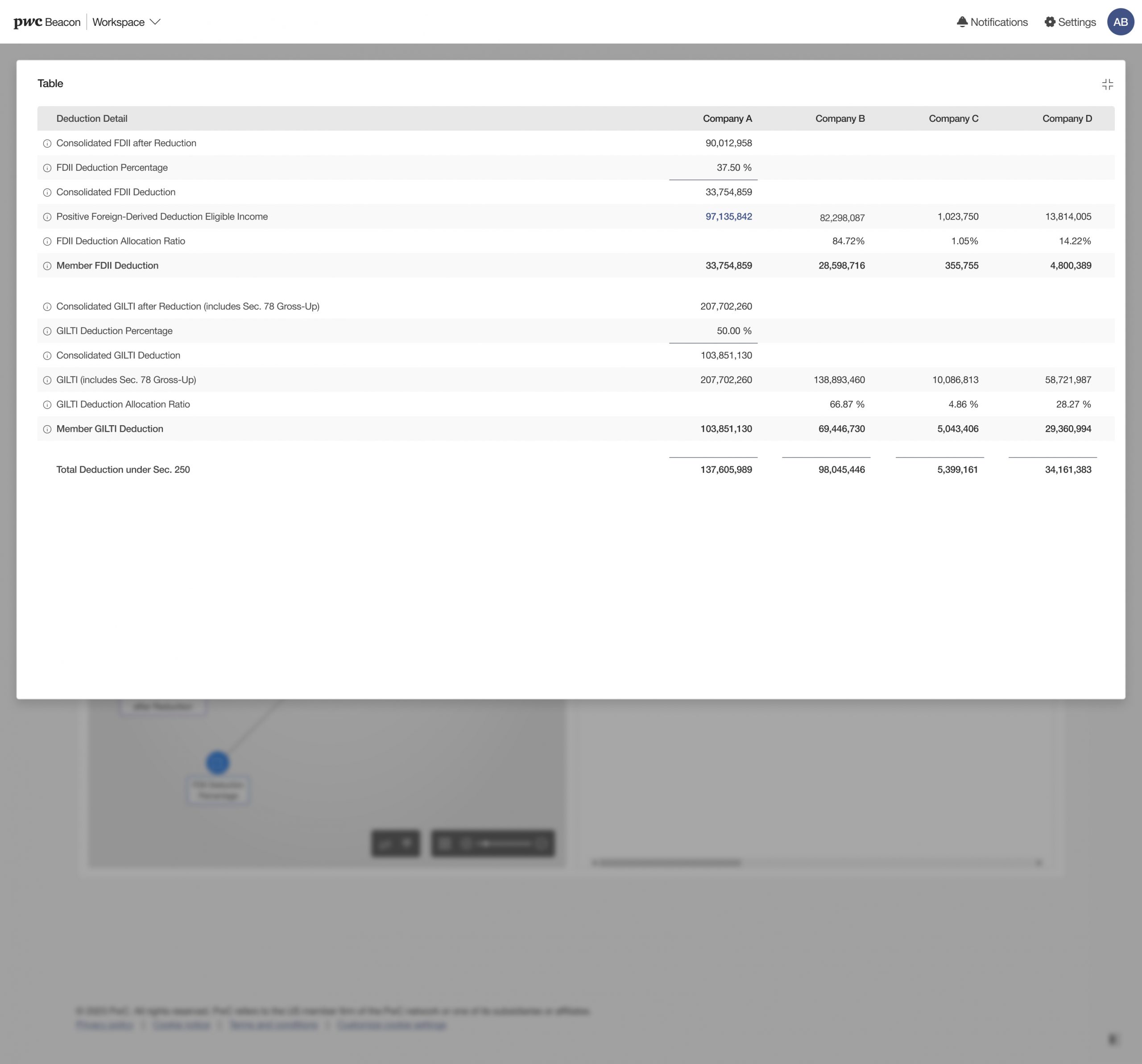Select Company B GILTI value 138,893,460
Image resolution: width=1142 pixels, height=1064 pixels.
tap(839, 380)
